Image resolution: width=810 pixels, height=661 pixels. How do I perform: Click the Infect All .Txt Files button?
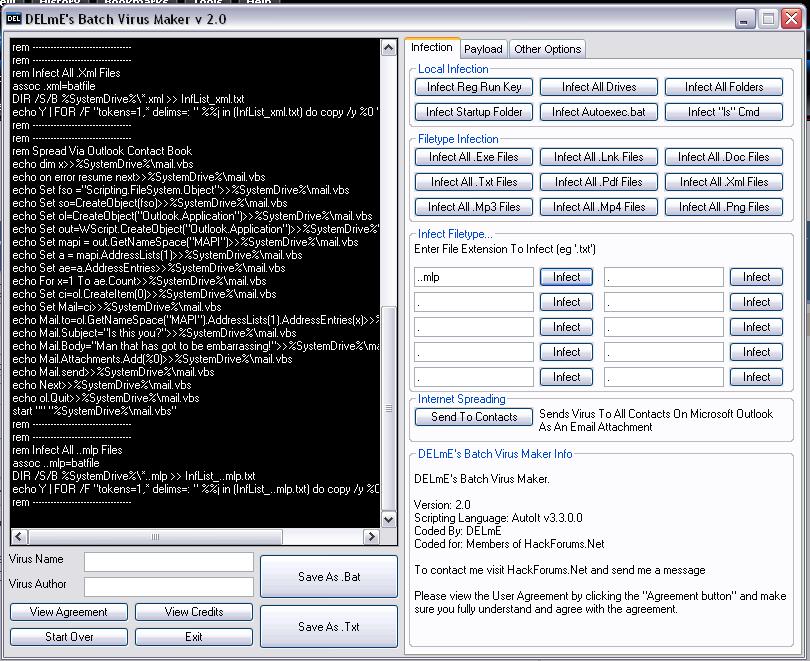coord(474,182)
